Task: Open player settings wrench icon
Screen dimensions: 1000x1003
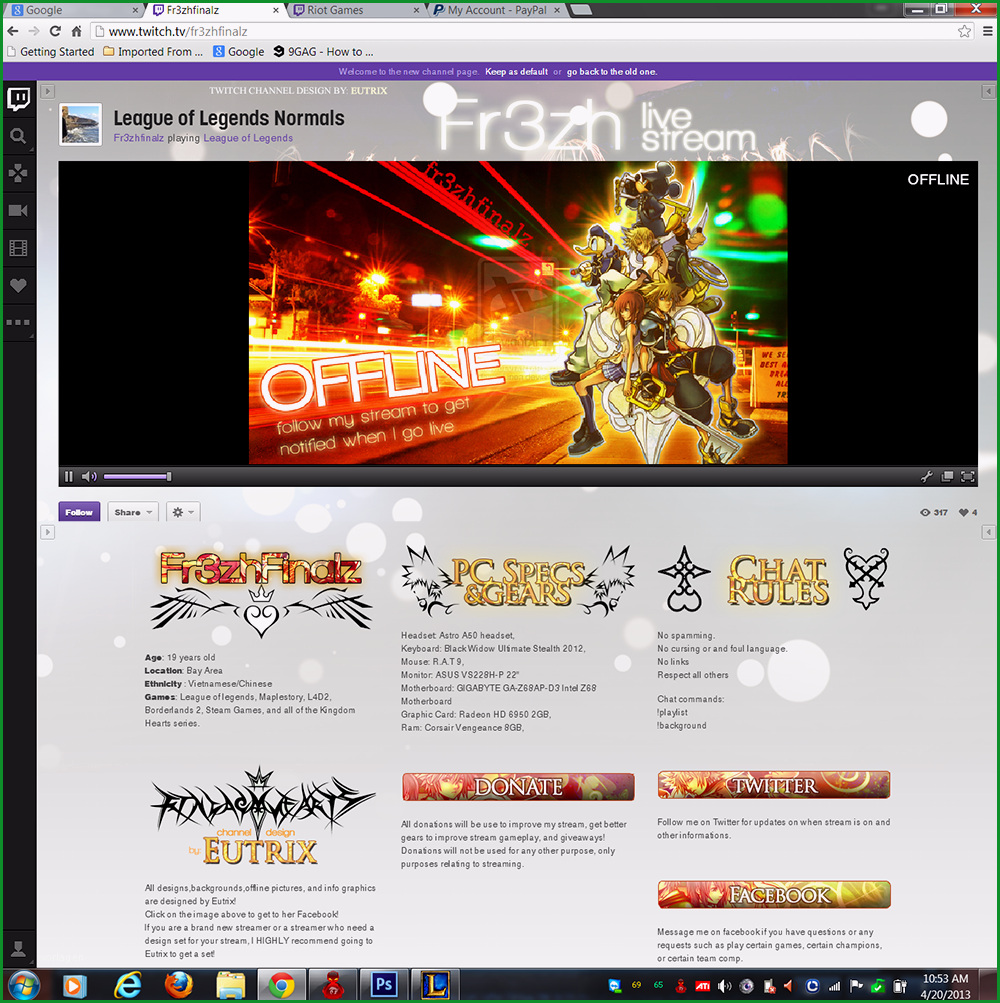Action: tap(926, 477)
